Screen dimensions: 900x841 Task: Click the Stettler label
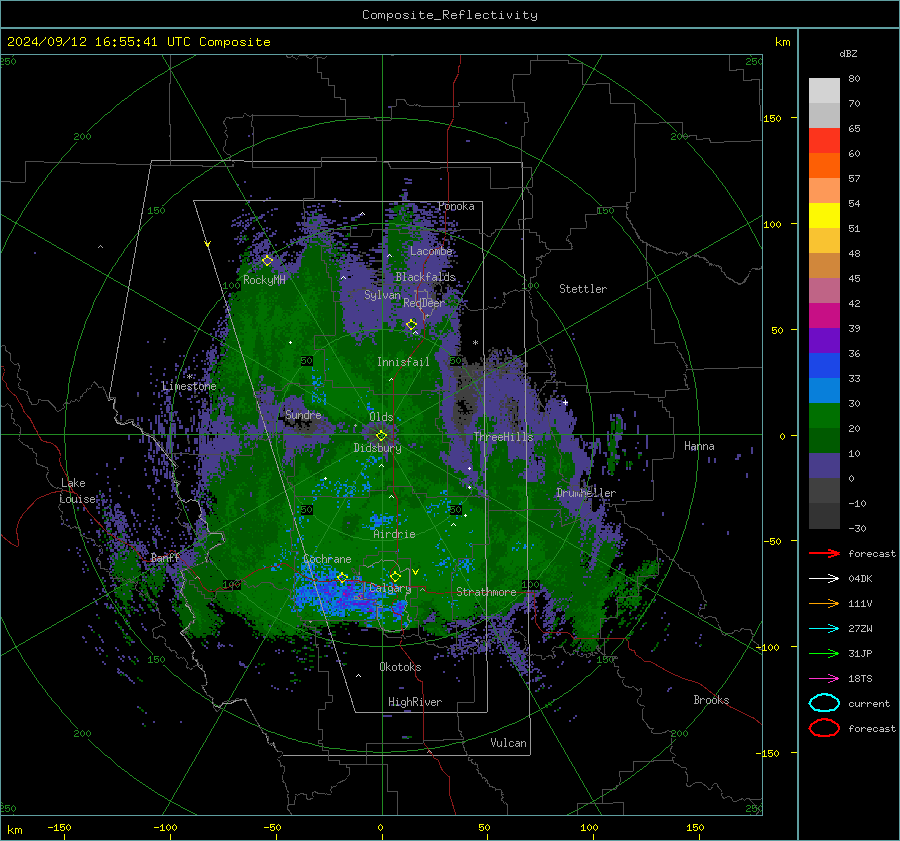click(x=583, y=289)
